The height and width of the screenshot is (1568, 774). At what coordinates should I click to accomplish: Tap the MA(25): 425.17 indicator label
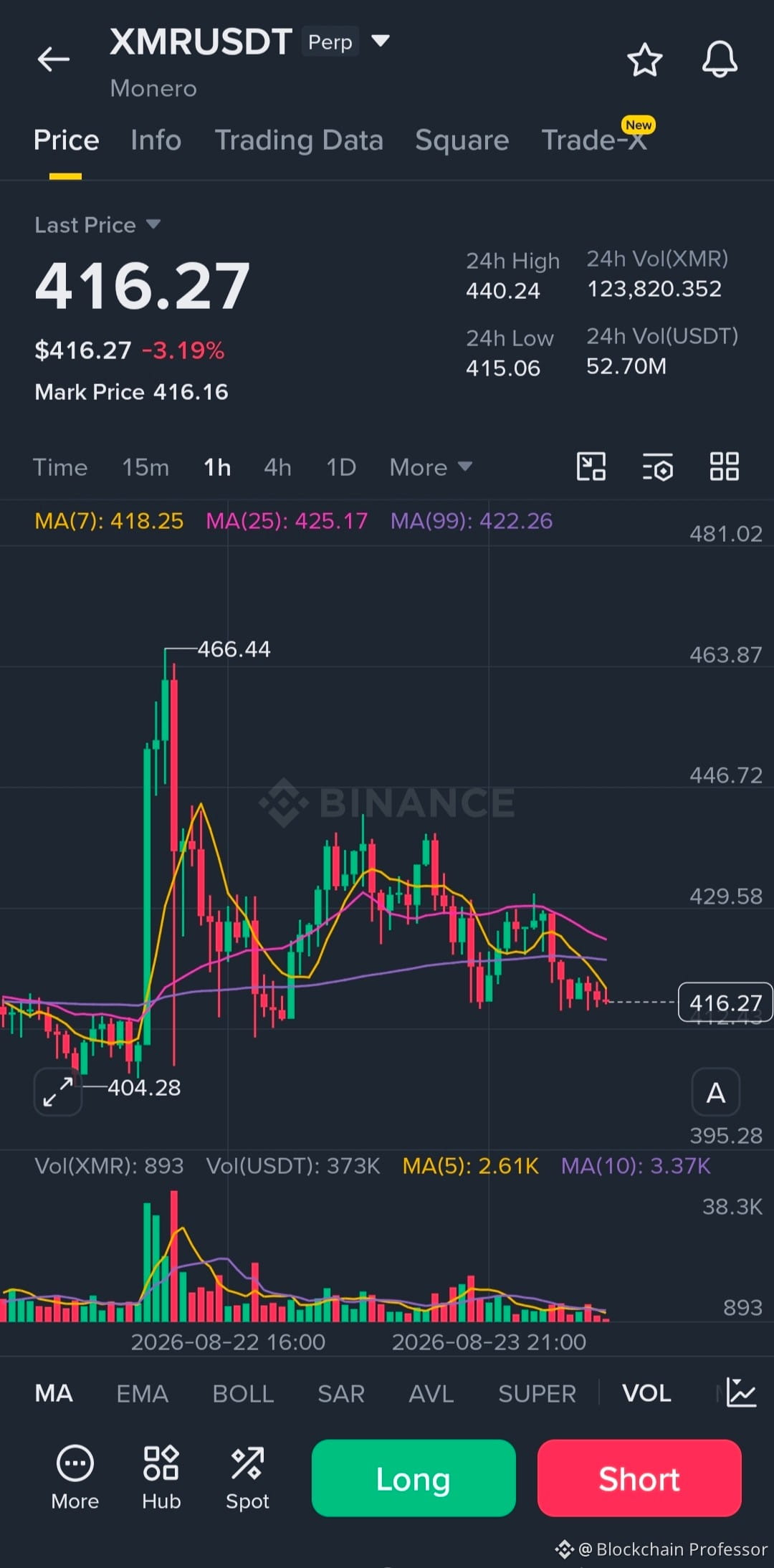click(x=287, y=521)
